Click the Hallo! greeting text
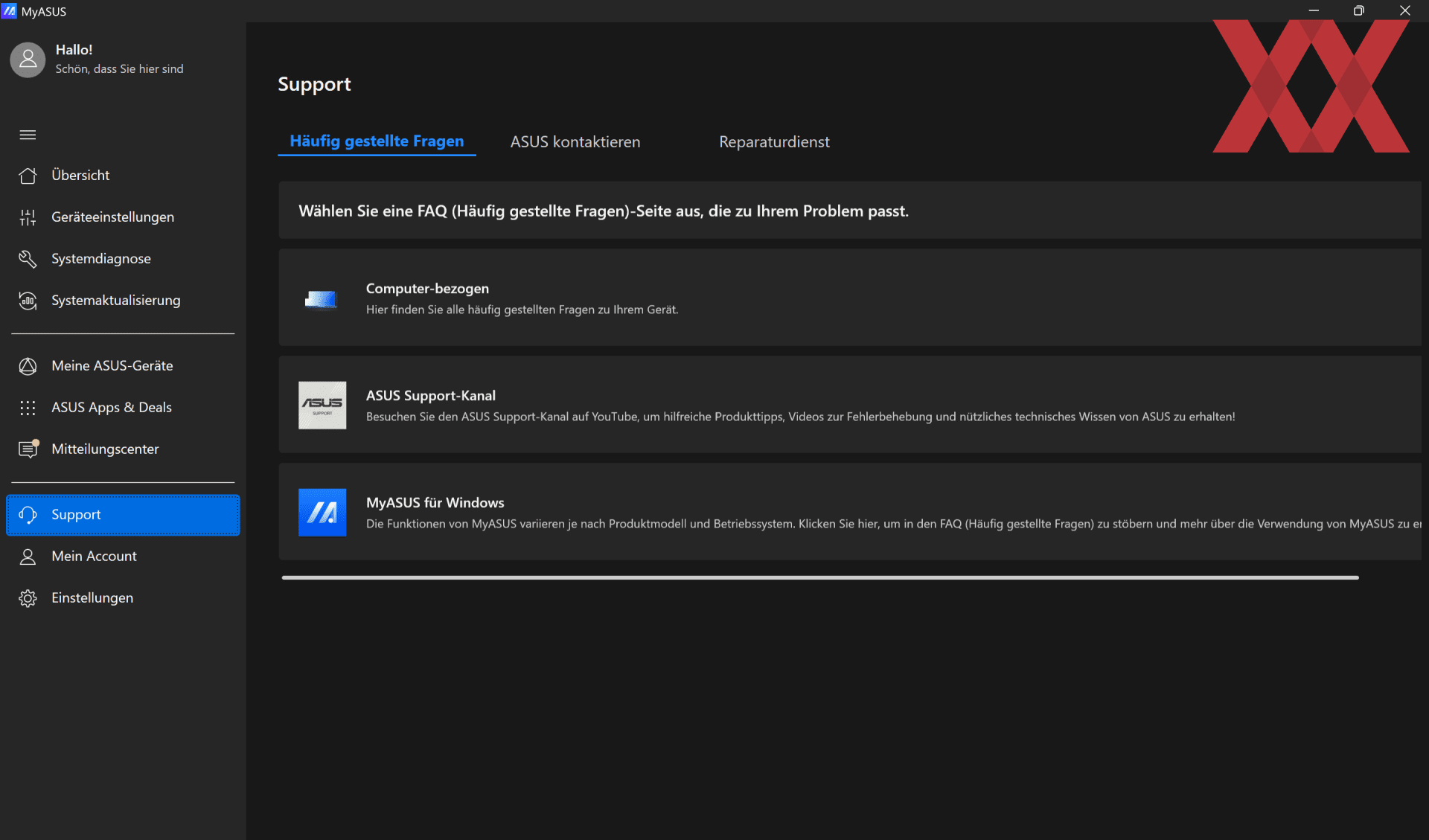The image size is (1429, 840). click(74, 50)
